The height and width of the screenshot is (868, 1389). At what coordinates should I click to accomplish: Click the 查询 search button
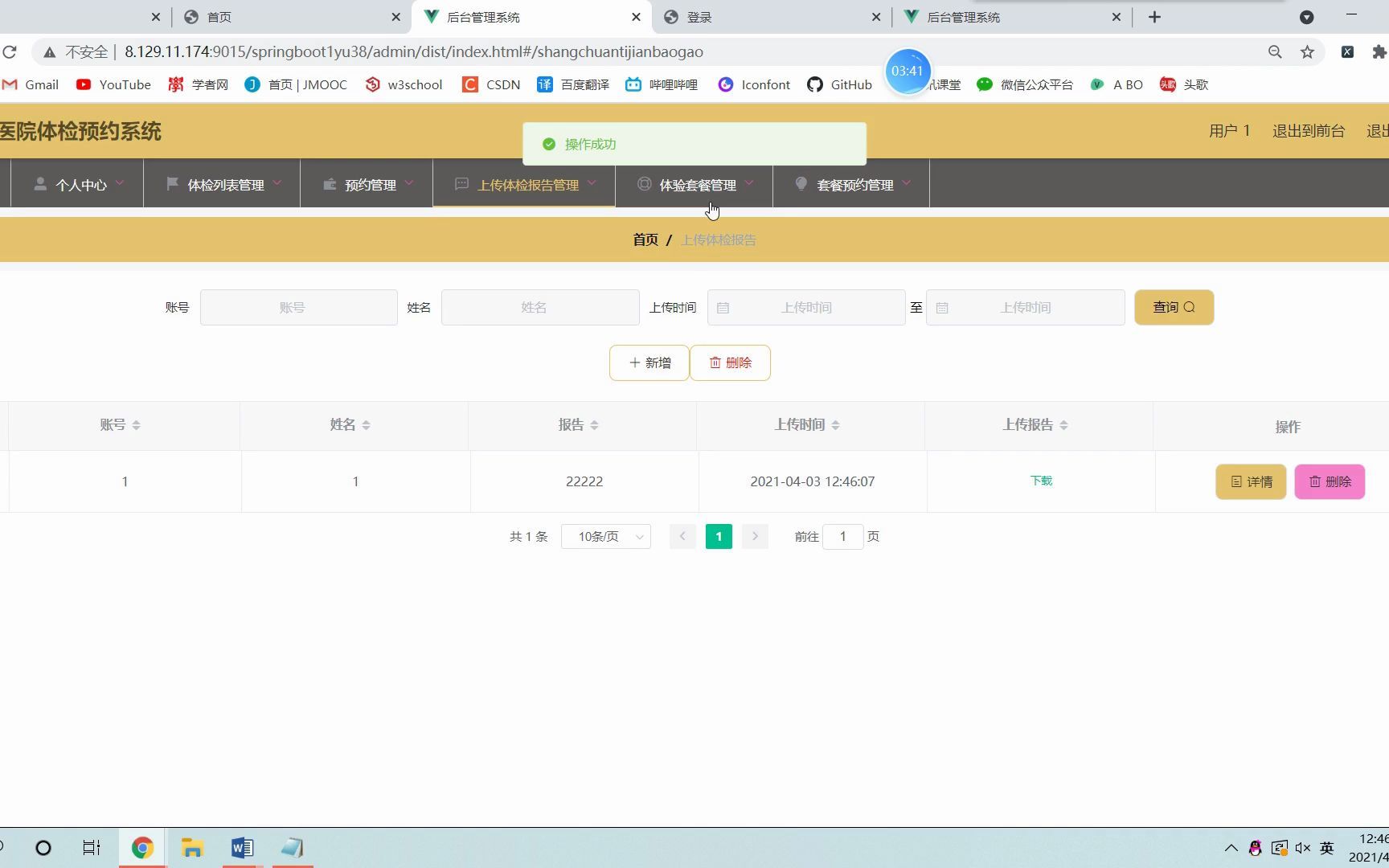pyautogui.click(x=1174, y=307)
